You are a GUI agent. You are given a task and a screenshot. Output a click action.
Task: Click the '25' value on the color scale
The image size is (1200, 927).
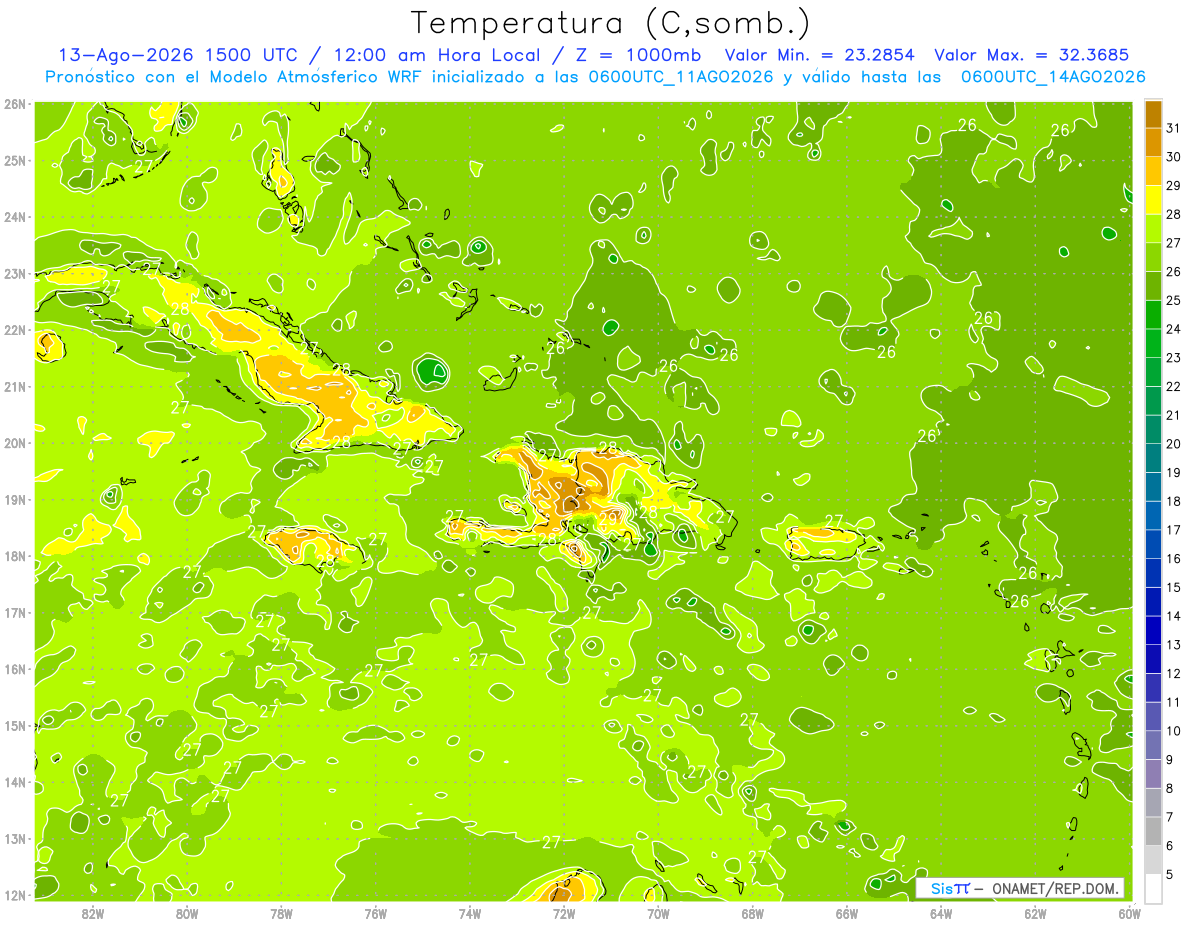pyautogui.click(x=1173, y=300)
